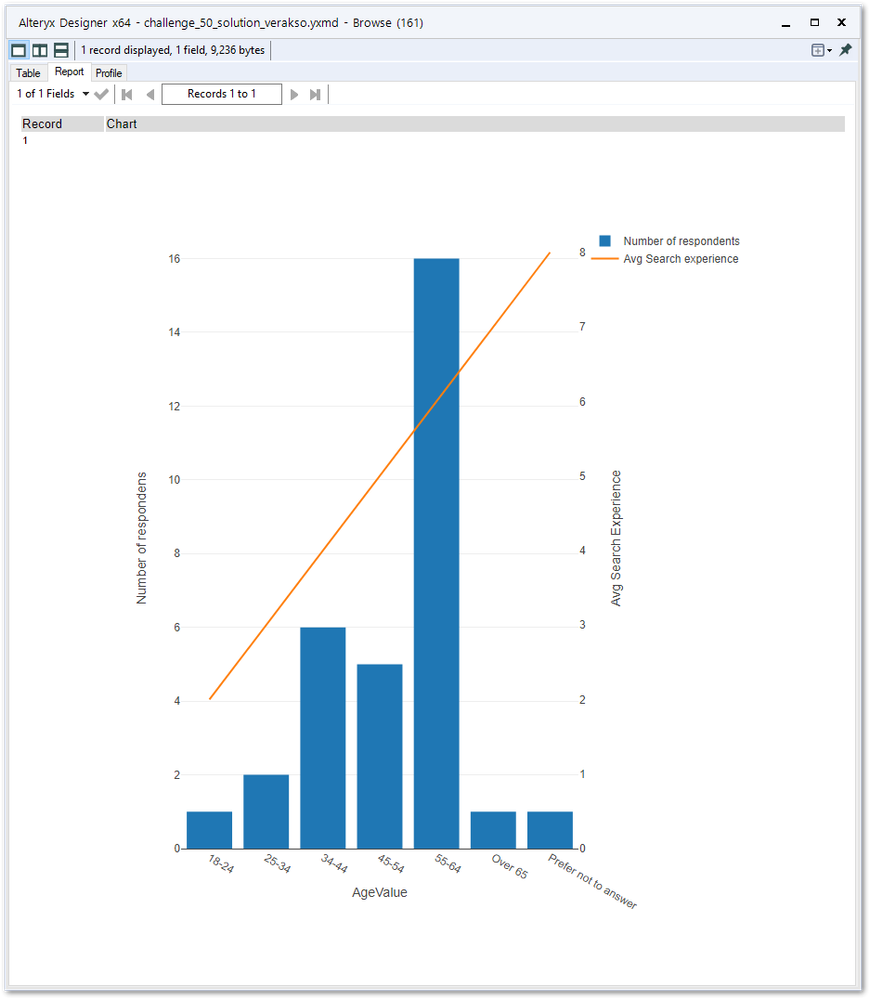Select the vertical split layout icon
The image size is (870, 999).
(x=39, y=49)
